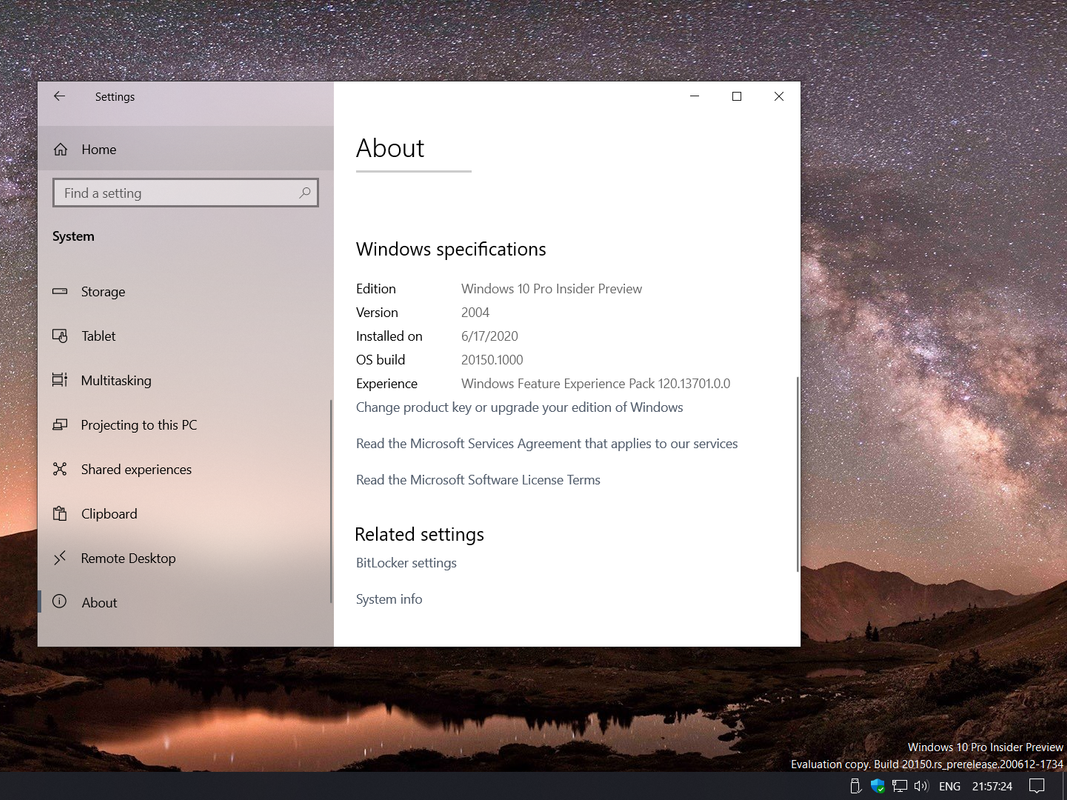Open the System info link
Screen dimensions: 1067x800
pos(389,599)
